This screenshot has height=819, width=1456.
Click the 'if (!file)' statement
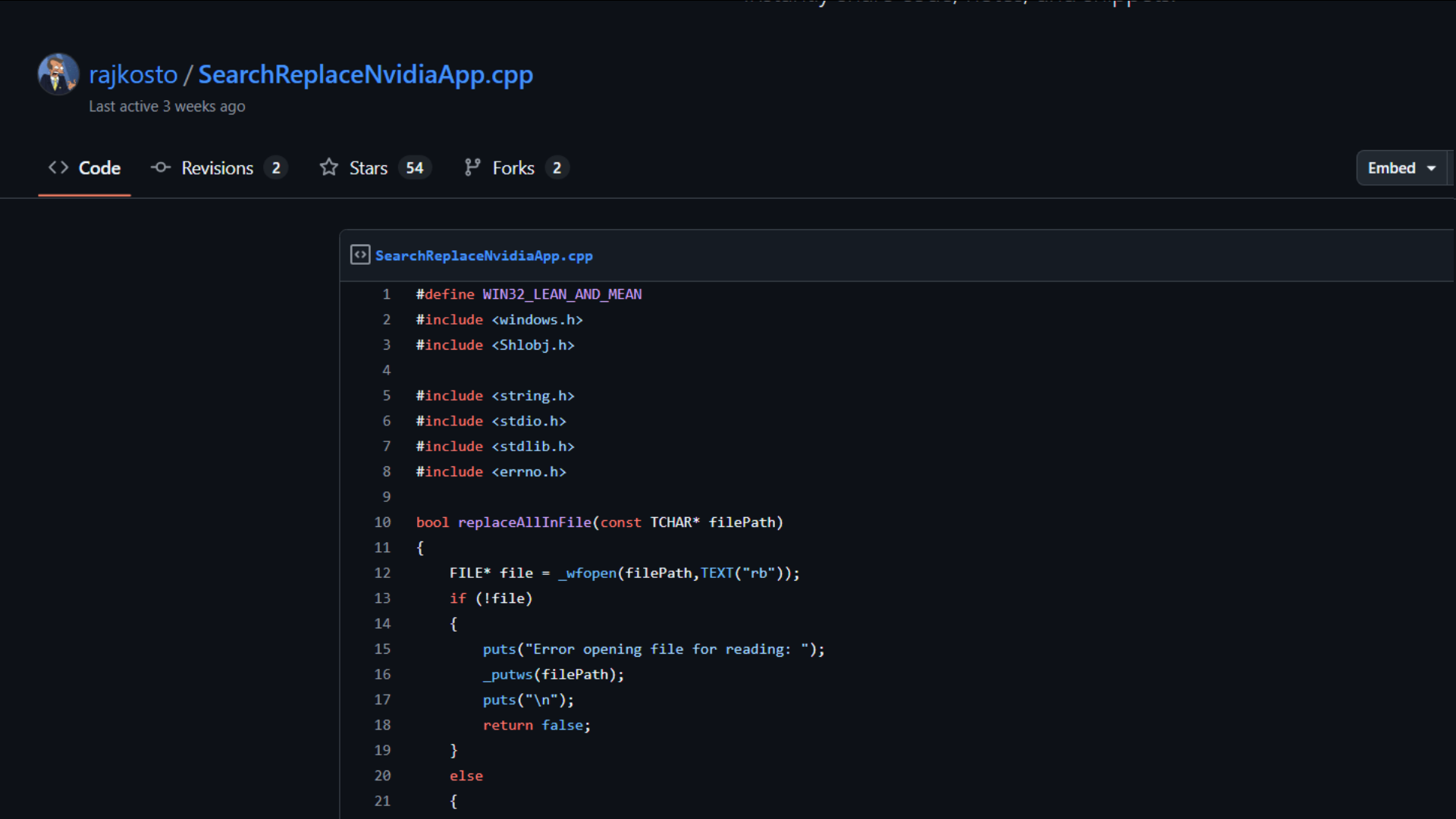(x=491, y=598)
